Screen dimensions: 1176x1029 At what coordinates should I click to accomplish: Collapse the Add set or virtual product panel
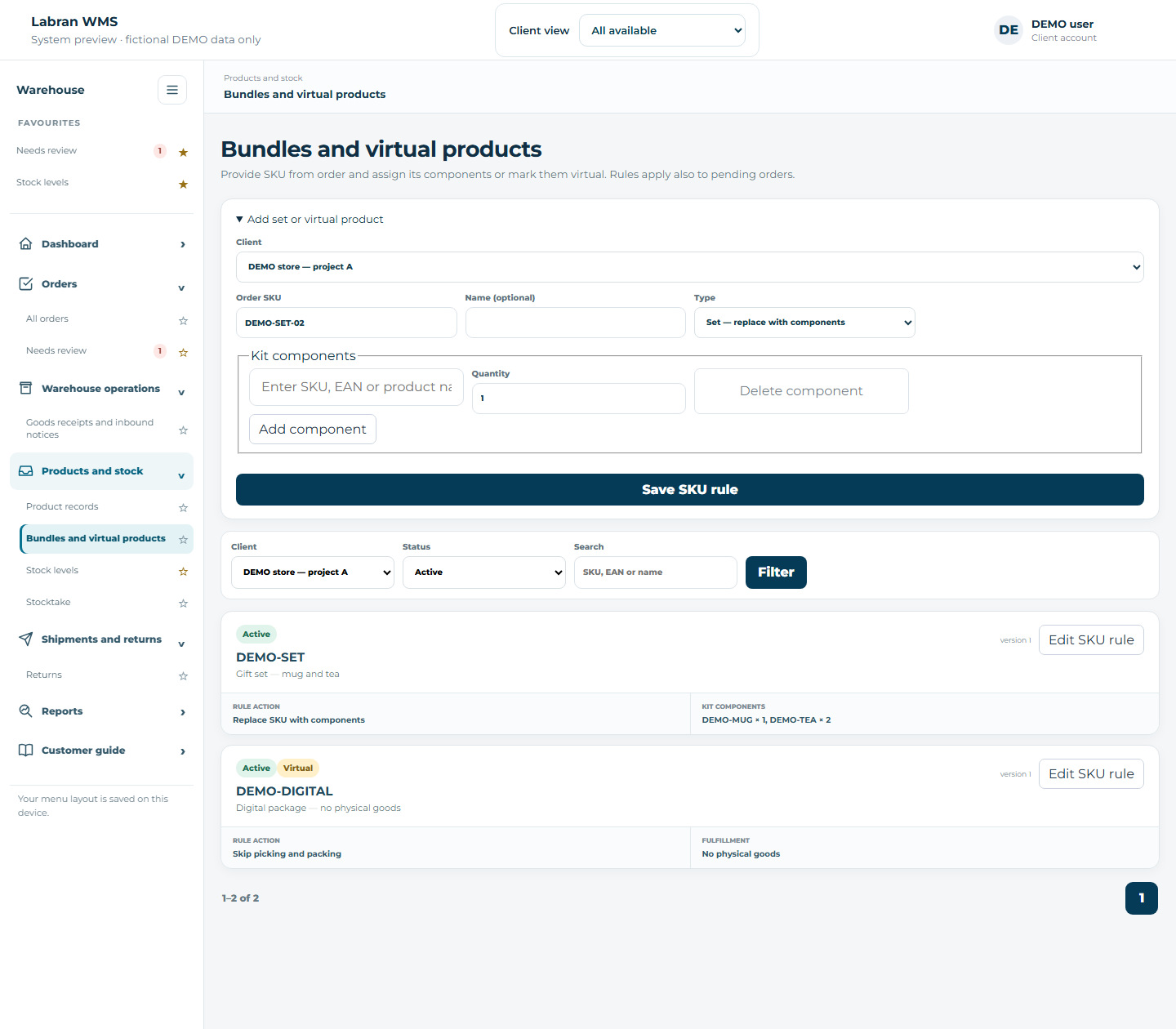(x=310, y=219)
